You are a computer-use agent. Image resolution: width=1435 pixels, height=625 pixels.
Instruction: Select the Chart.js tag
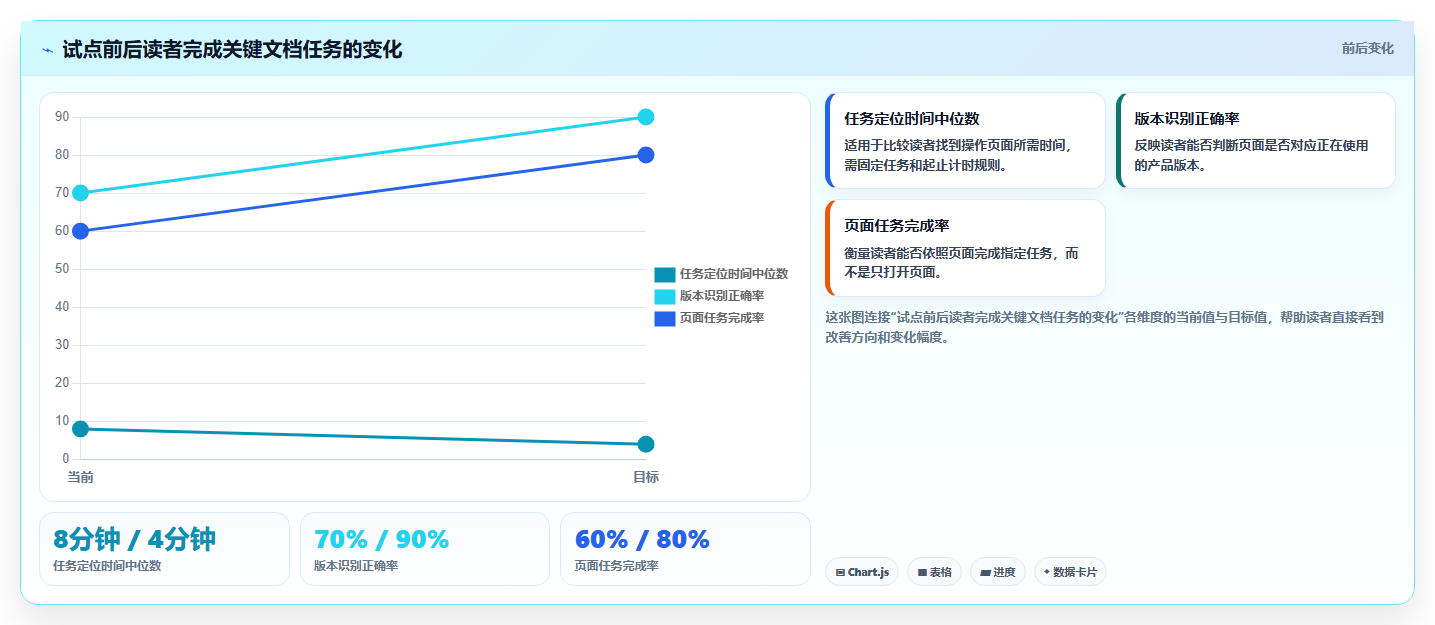[x=861, y=572]
